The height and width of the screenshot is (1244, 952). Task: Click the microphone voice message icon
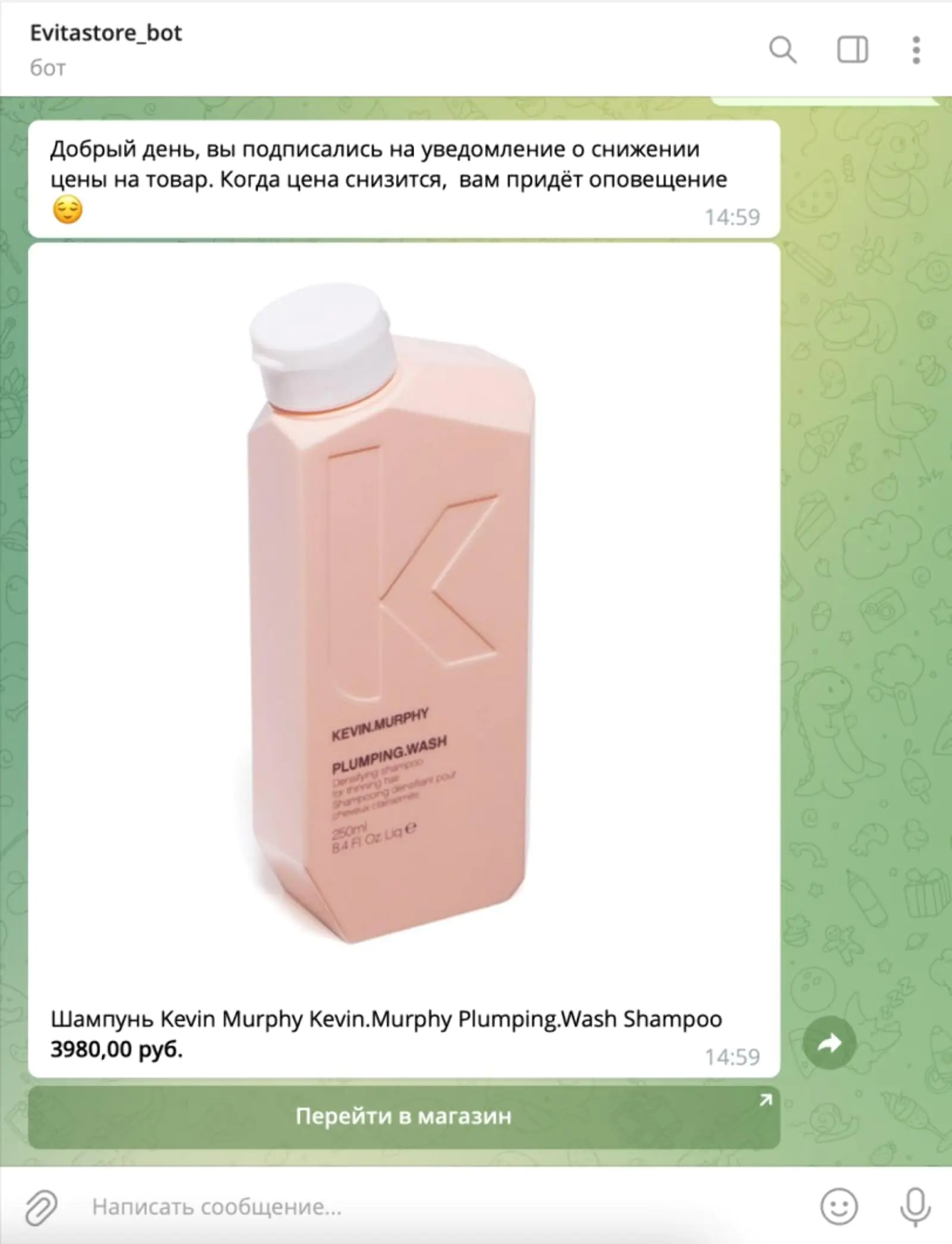pos(915,1207)
